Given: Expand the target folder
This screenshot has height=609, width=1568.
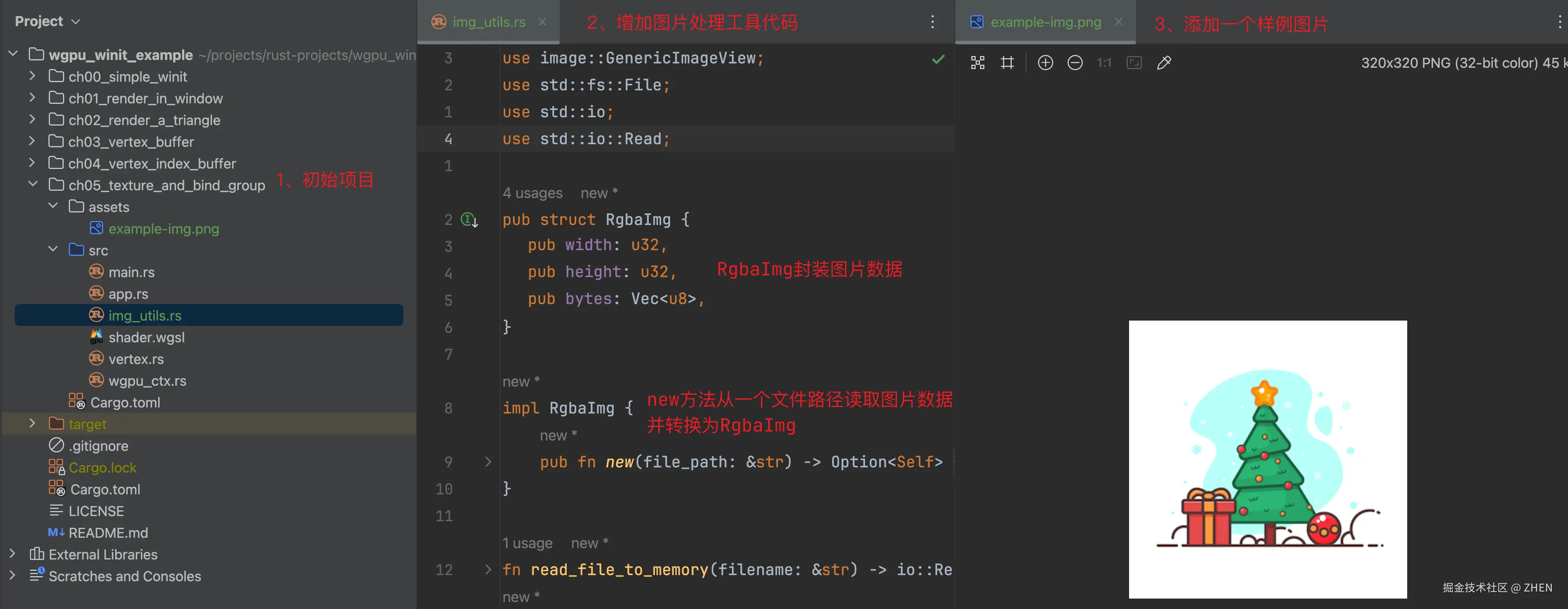Looking at the screenshot, I should (32, 424).
